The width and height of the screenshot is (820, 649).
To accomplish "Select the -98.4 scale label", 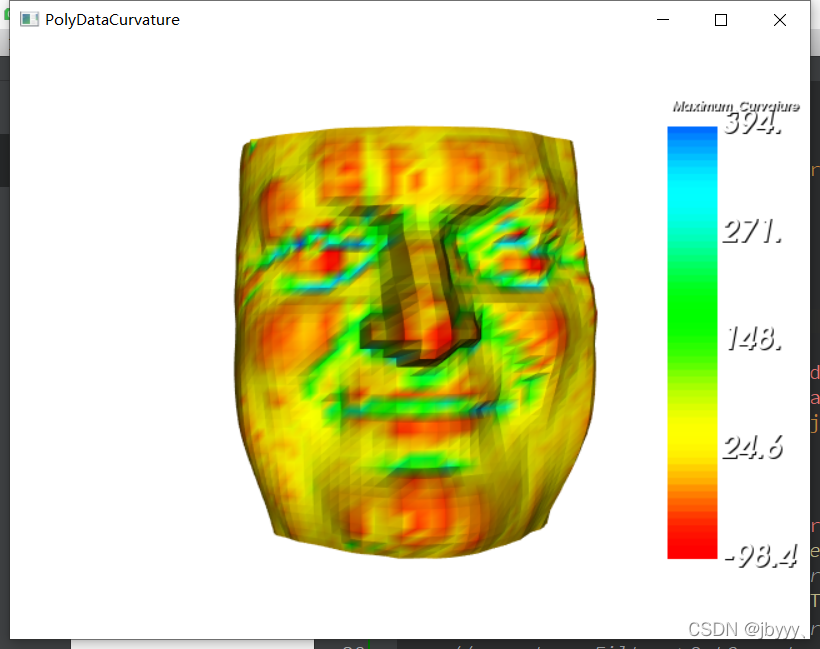I will [x=761, y=555].
